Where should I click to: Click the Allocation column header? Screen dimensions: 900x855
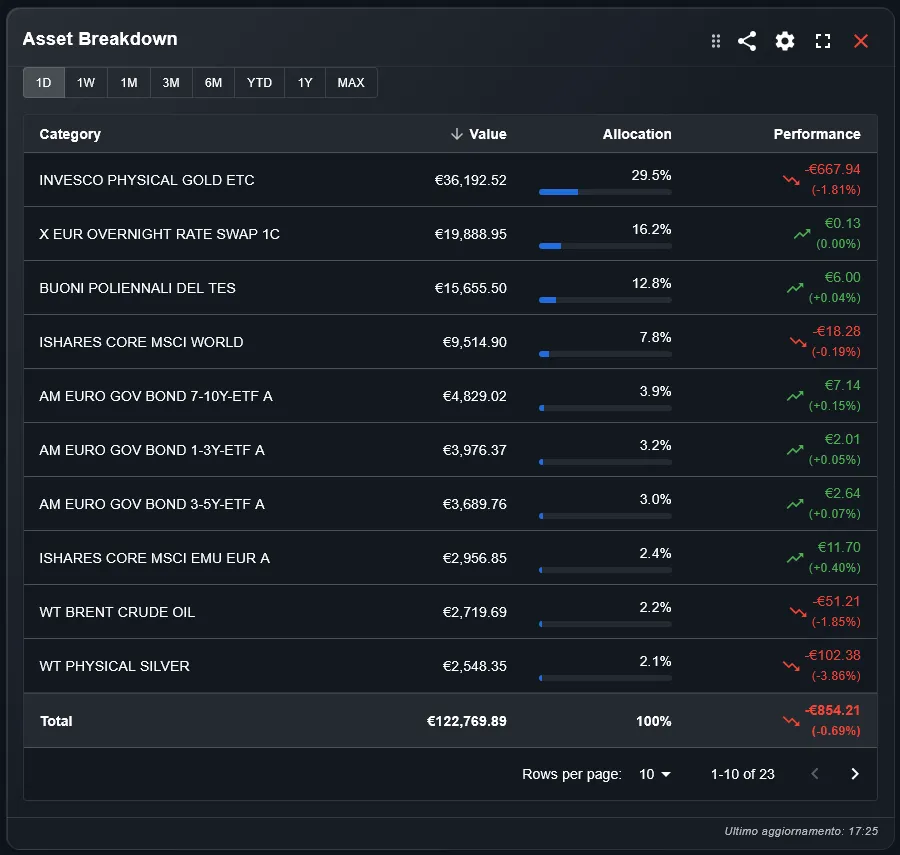point(637,133)
